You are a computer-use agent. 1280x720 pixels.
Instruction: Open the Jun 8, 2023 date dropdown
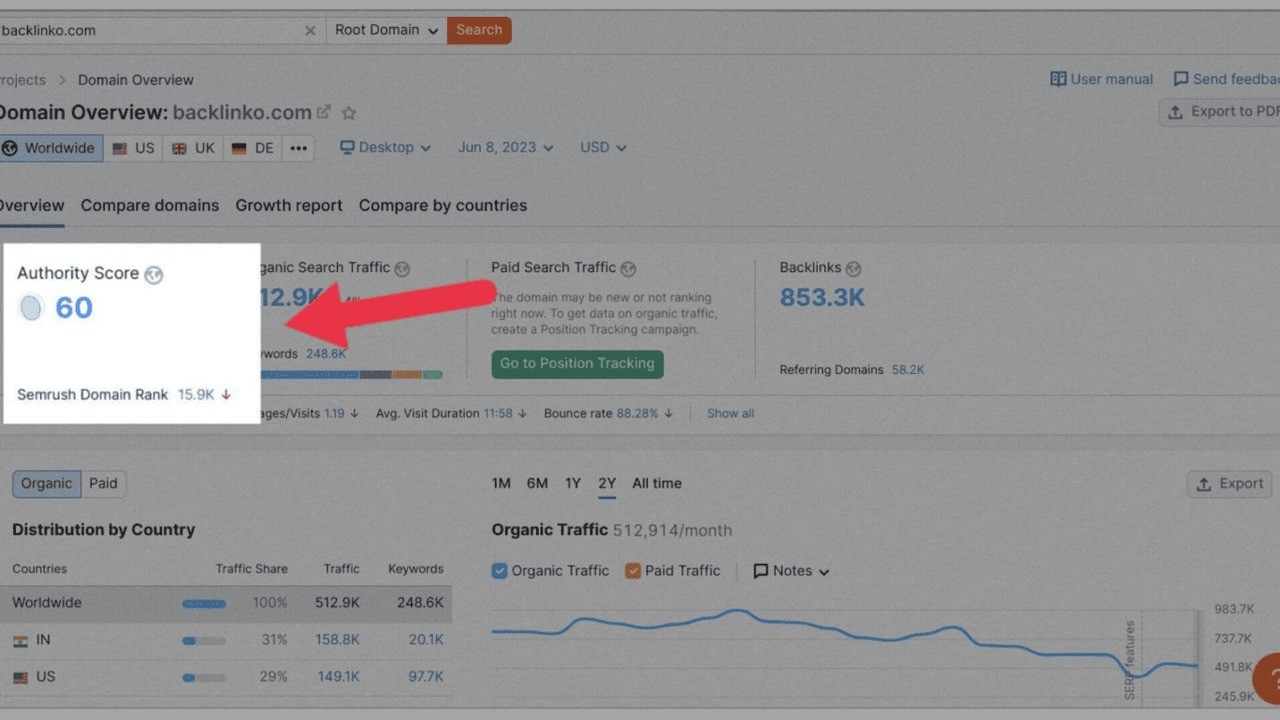pyautogui.click(x=505, y=148)
